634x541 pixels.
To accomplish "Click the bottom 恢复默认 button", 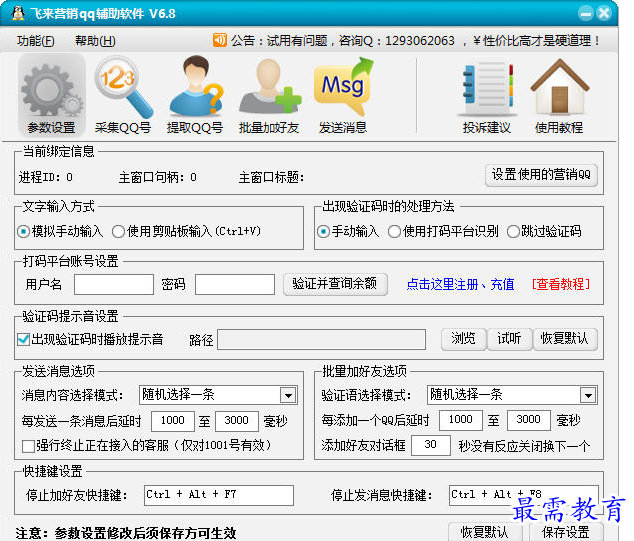I will click(485, 532).
